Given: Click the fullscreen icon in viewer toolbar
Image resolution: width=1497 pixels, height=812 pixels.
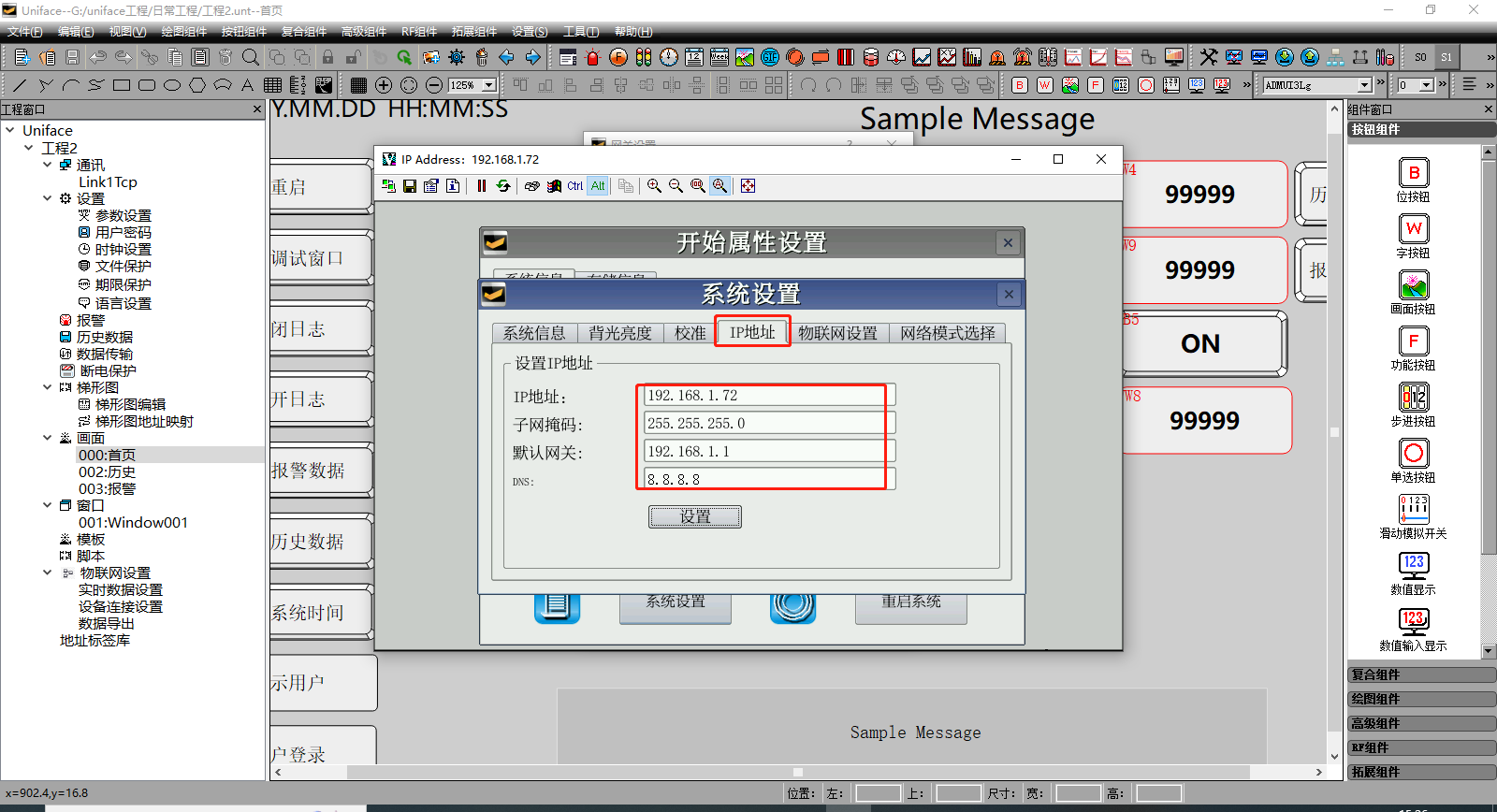Looking at the screenshot, I should coord(748,186).
